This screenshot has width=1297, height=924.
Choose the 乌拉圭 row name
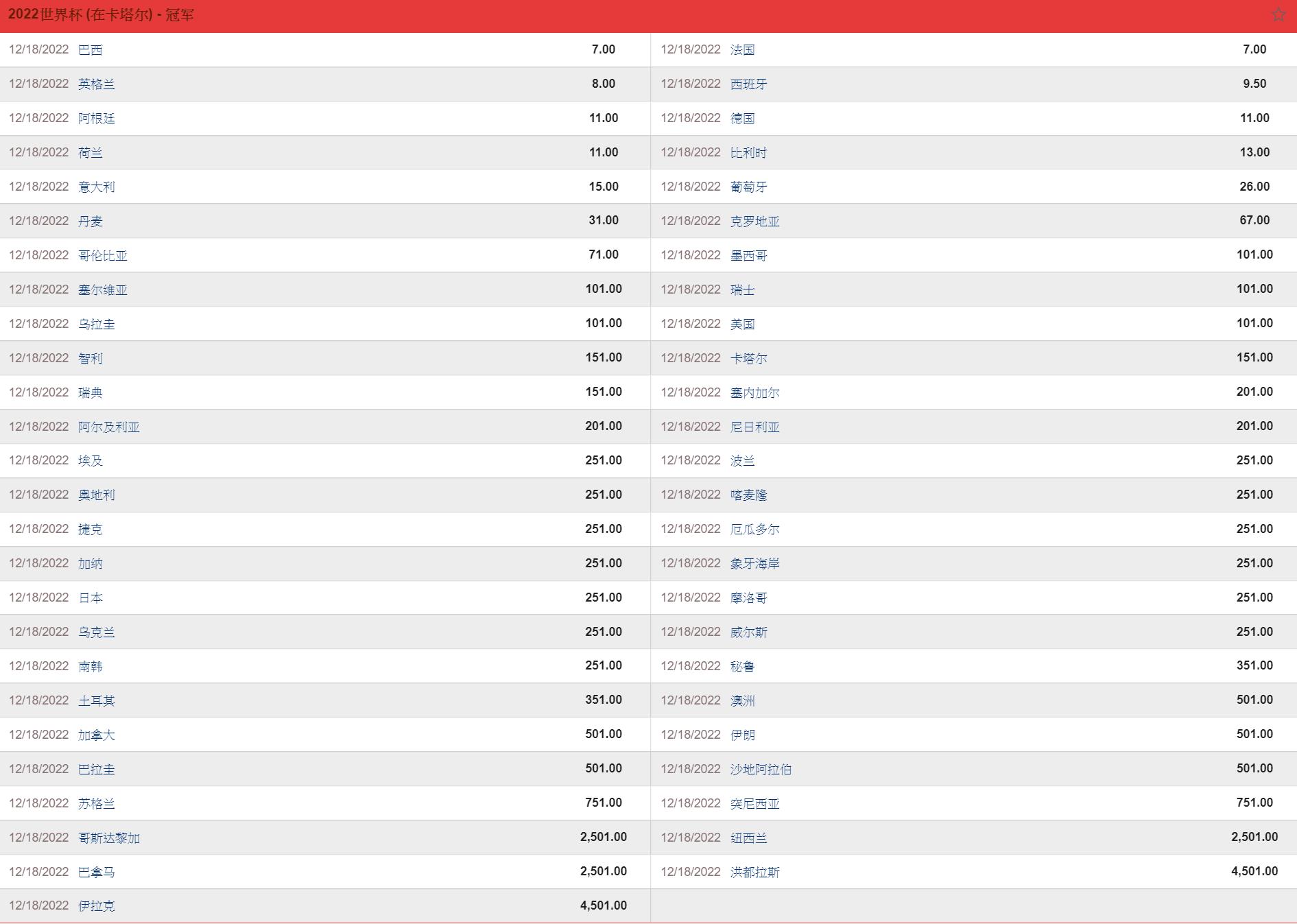point(97,324)
